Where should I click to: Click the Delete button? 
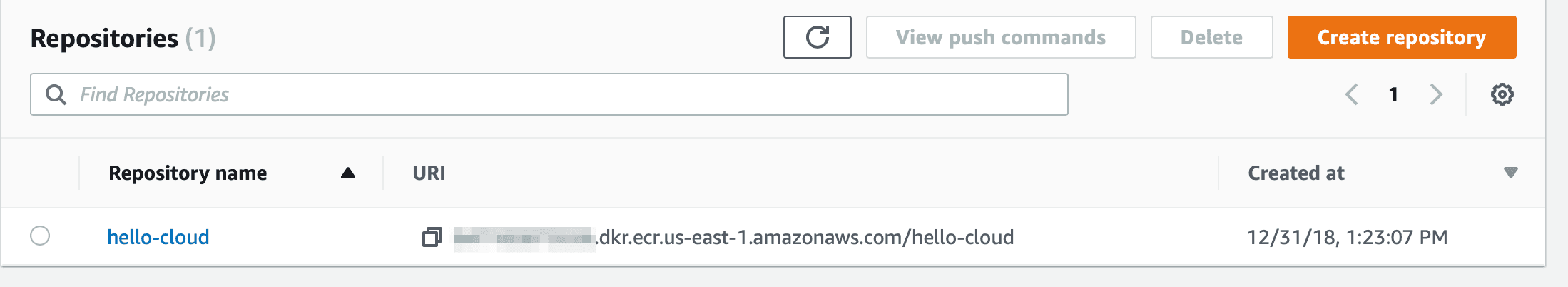1211,37
